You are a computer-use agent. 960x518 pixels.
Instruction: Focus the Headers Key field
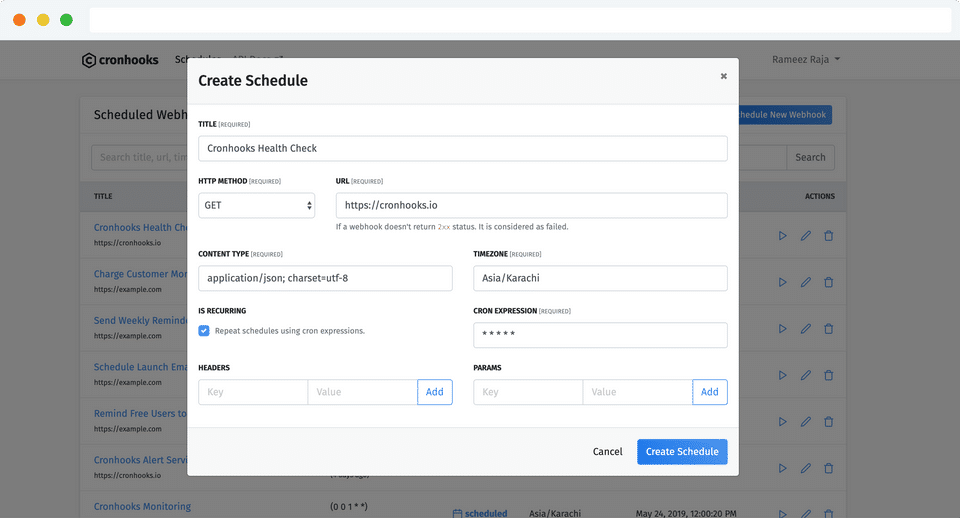coord(253,392)
